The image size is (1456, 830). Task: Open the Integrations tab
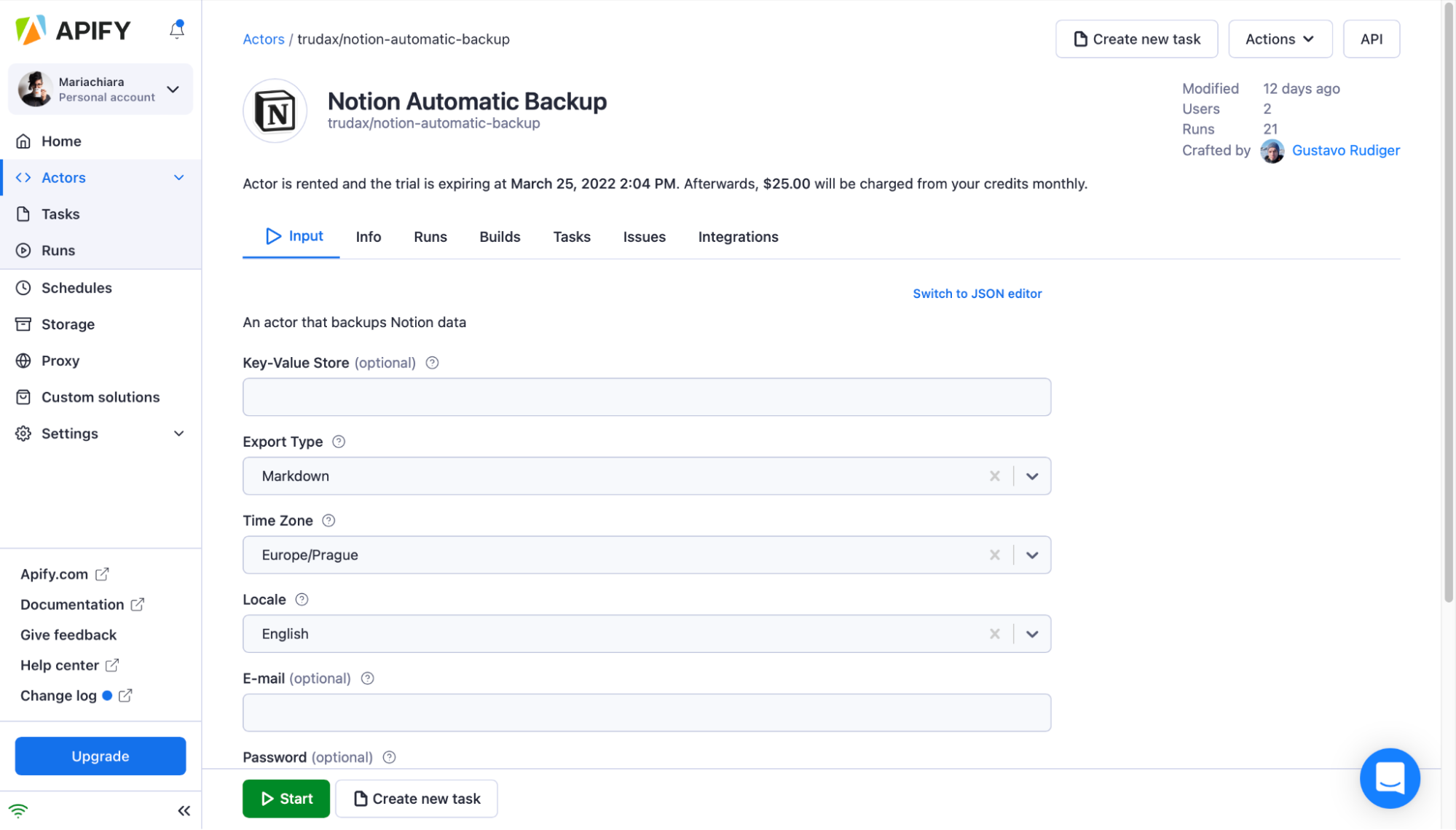point(738,237)
